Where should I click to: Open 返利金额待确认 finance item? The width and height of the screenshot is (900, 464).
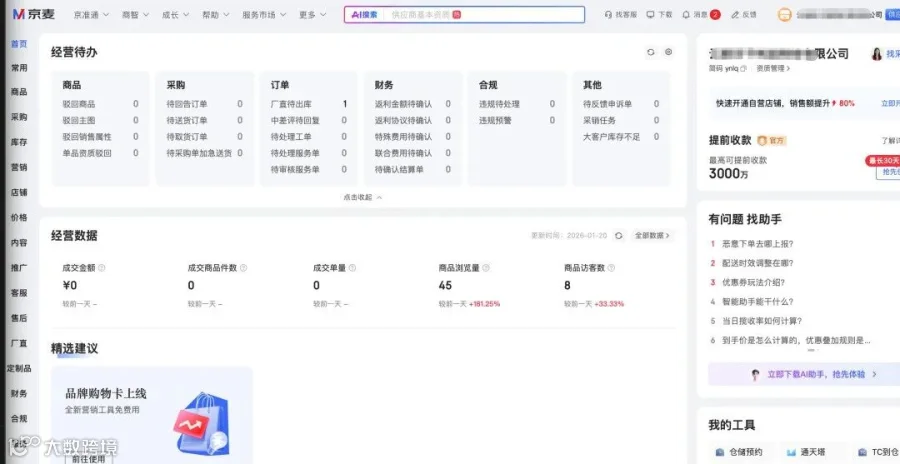[x=413, y=104]
